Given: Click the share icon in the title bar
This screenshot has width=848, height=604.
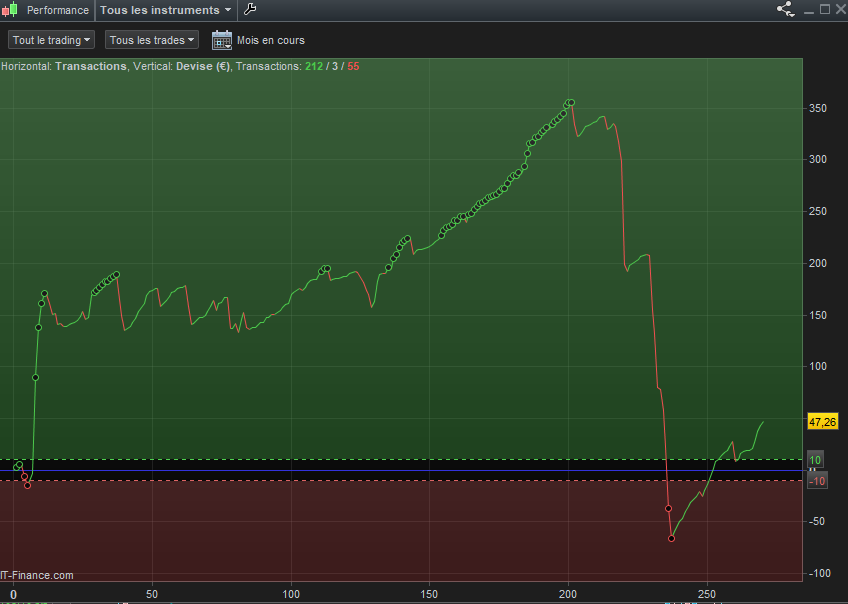Looking at the screenshot, I should pos(785,9).
